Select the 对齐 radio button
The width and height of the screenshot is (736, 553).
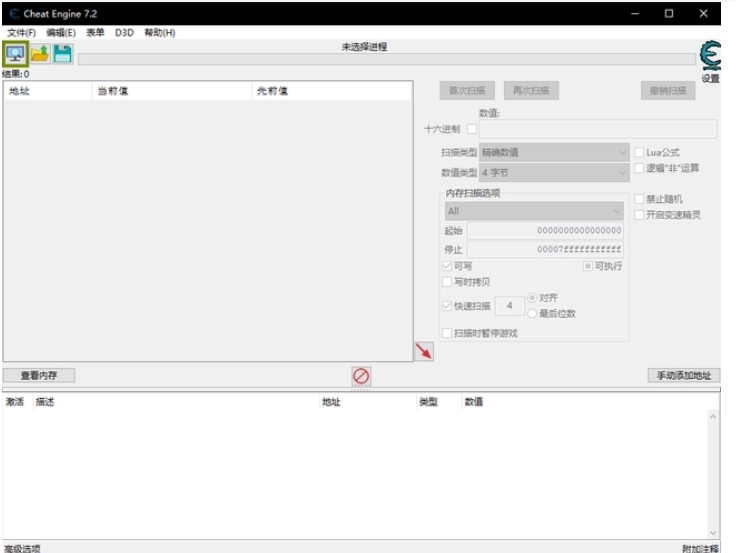pos(532,298)
